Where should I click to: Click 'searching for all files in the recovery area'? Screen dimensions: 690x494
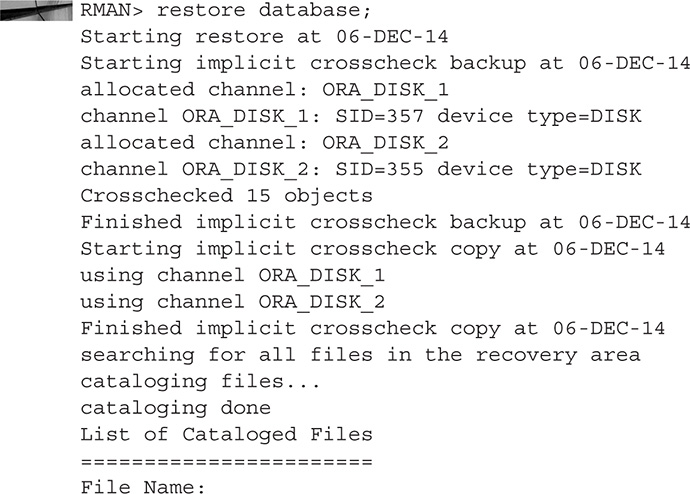[360, 355]
